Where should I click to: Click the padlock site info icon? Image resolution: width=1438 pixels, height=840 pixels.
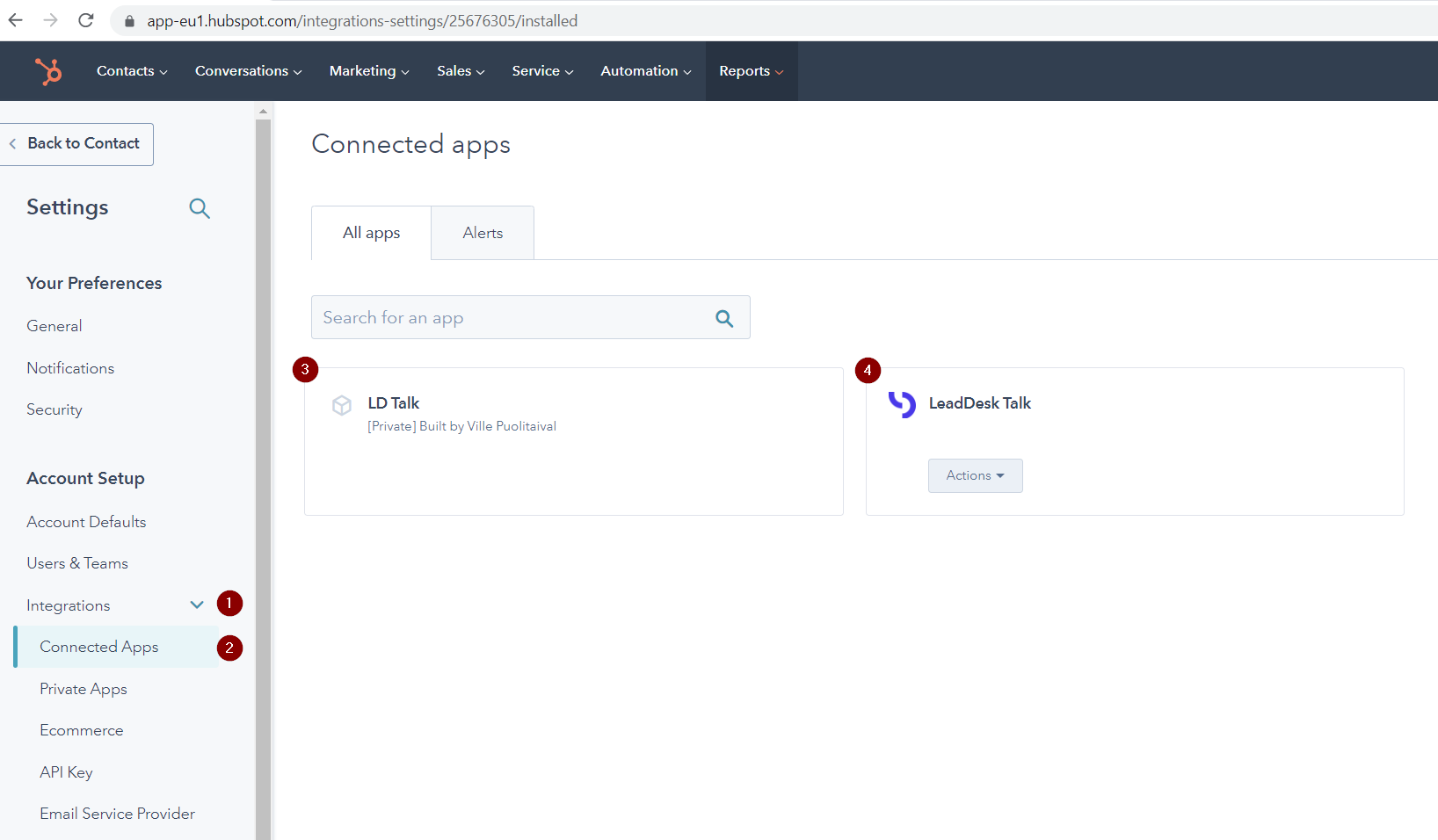(x=129, y=21)
